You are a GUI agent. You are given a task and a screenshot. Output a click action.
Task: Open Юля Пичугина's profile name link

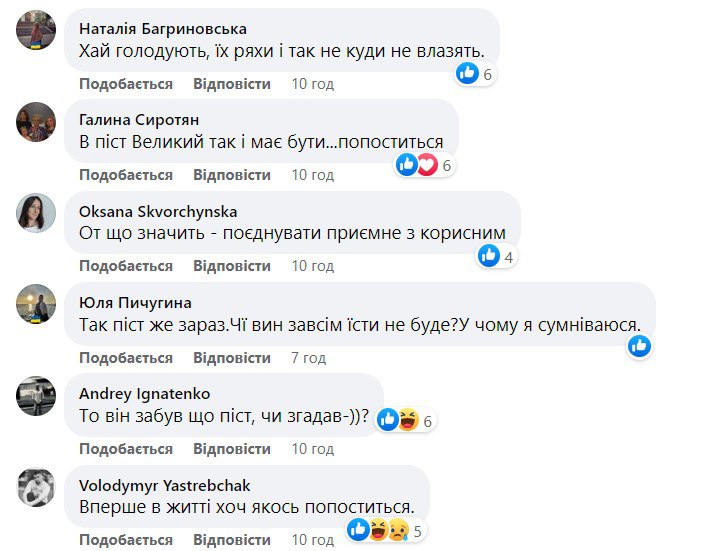coord(134,302)
